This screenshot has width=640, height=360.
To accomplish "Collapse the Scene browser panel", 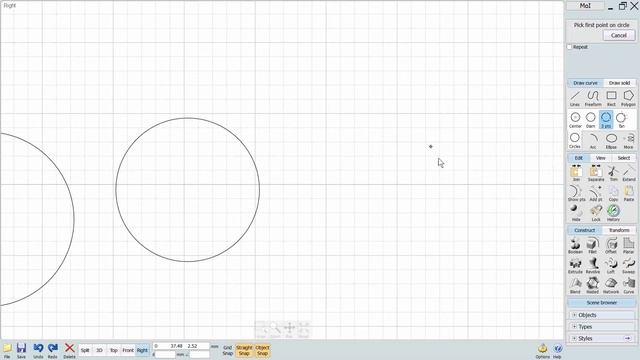I will 602,303.
